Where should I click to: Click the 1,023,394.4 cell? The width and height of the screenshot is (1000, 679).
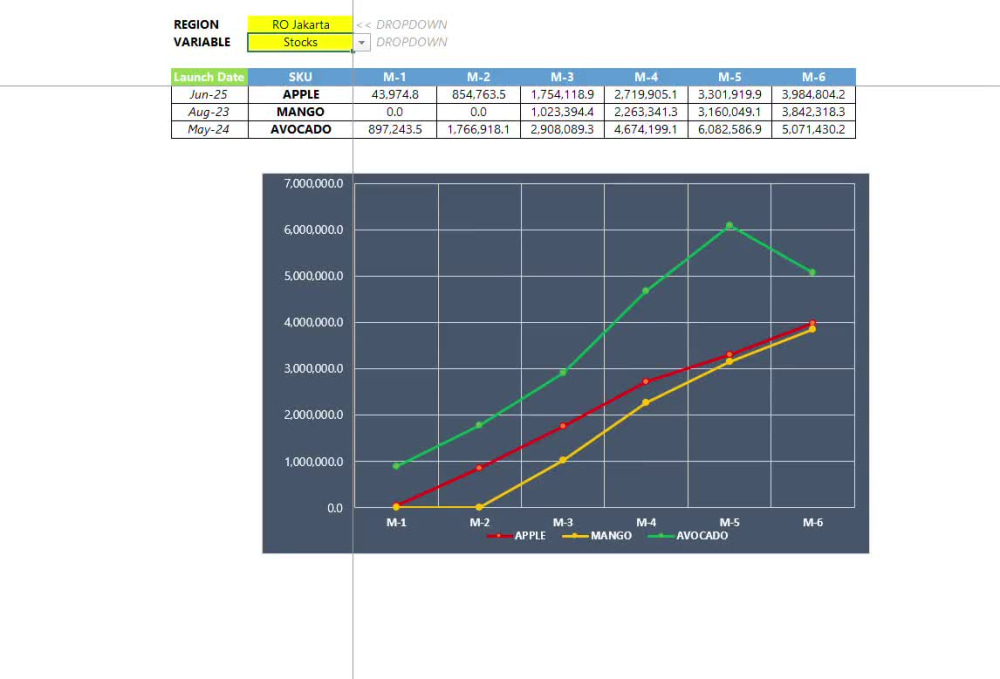pyautogui.click(x=562, y=112)
